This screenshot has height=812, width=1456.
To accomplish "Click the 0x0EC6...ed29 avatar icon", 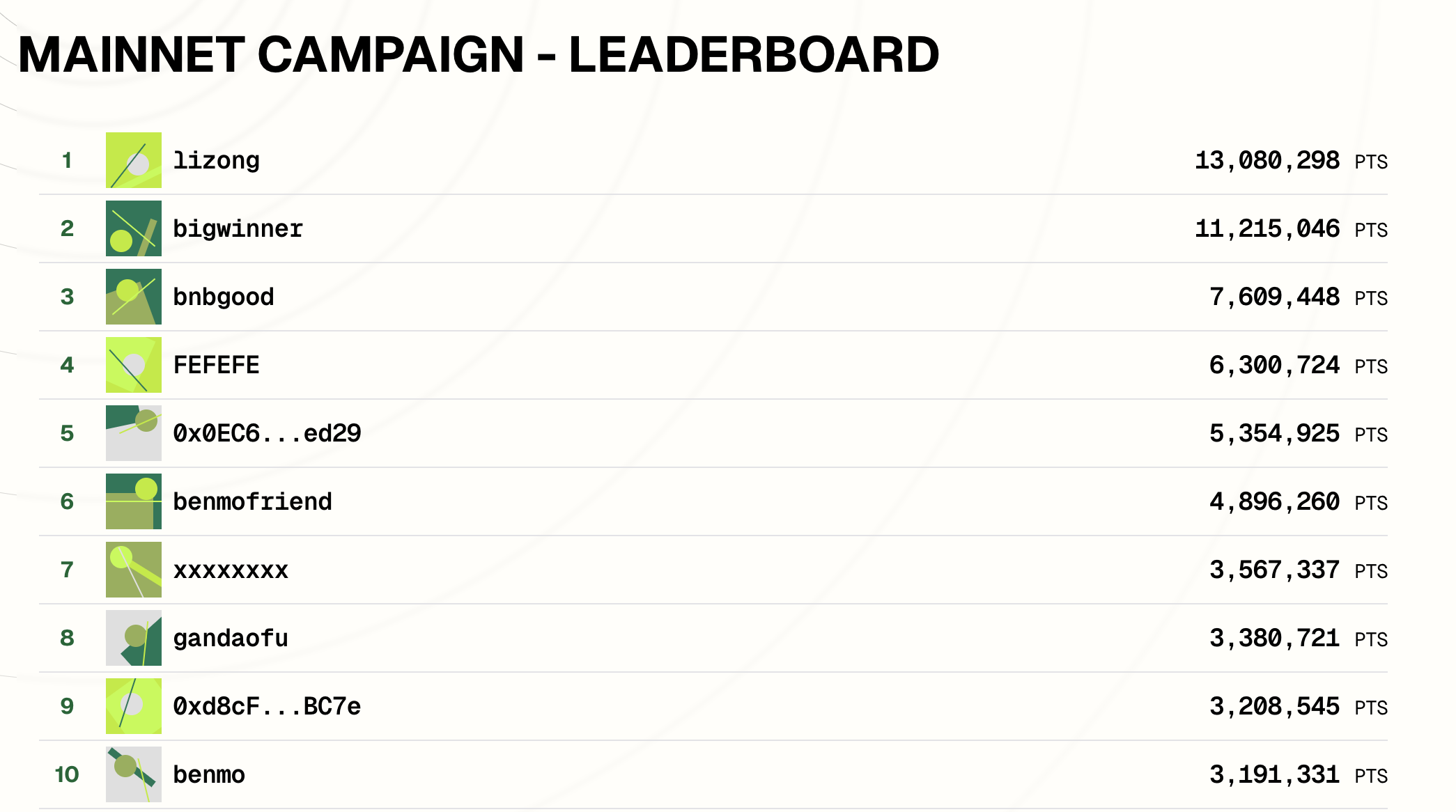I will click(x=133, y=433).
